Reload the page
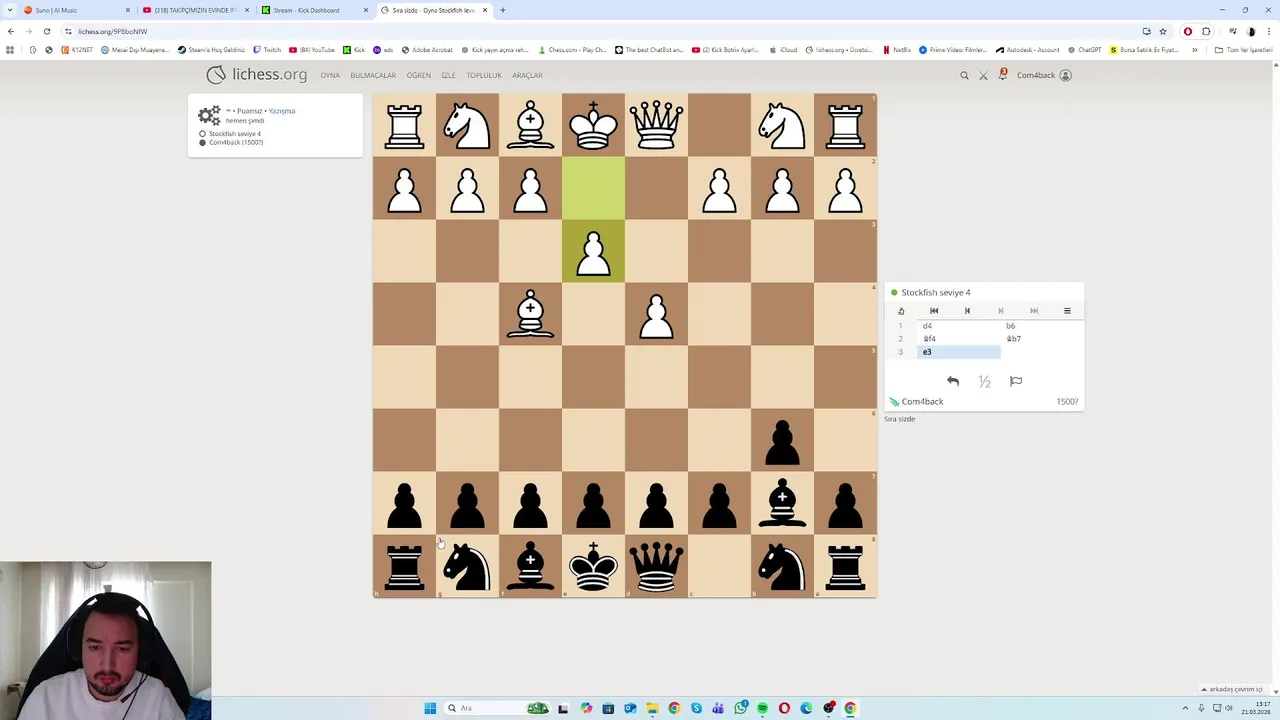This screenshot has height=720, width=1280. point(46,31)
